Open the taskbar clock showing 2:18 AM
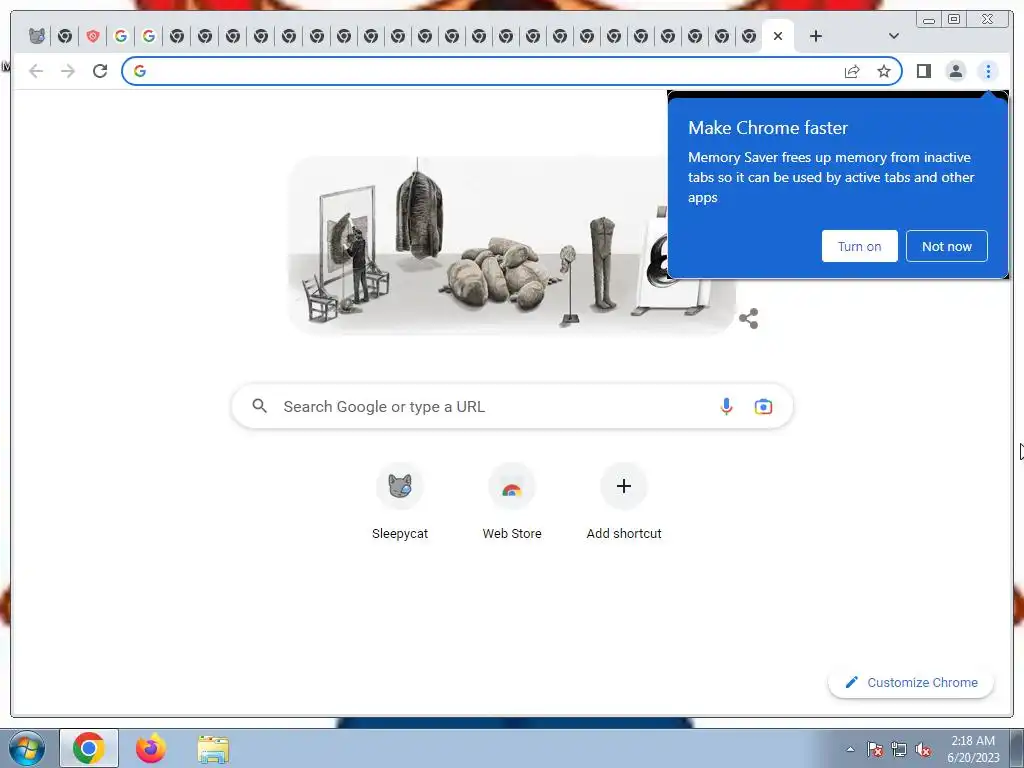 [x=973, y=749]
